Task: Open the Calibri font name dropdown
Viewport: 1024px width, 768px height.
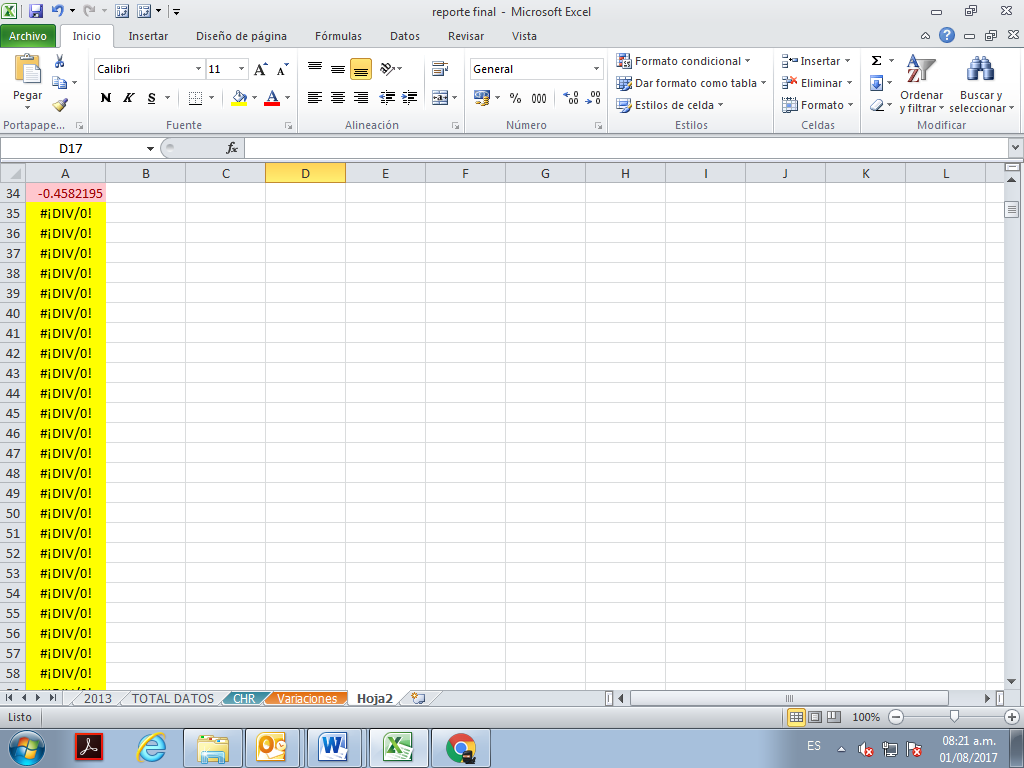Action: pos(199,69)
